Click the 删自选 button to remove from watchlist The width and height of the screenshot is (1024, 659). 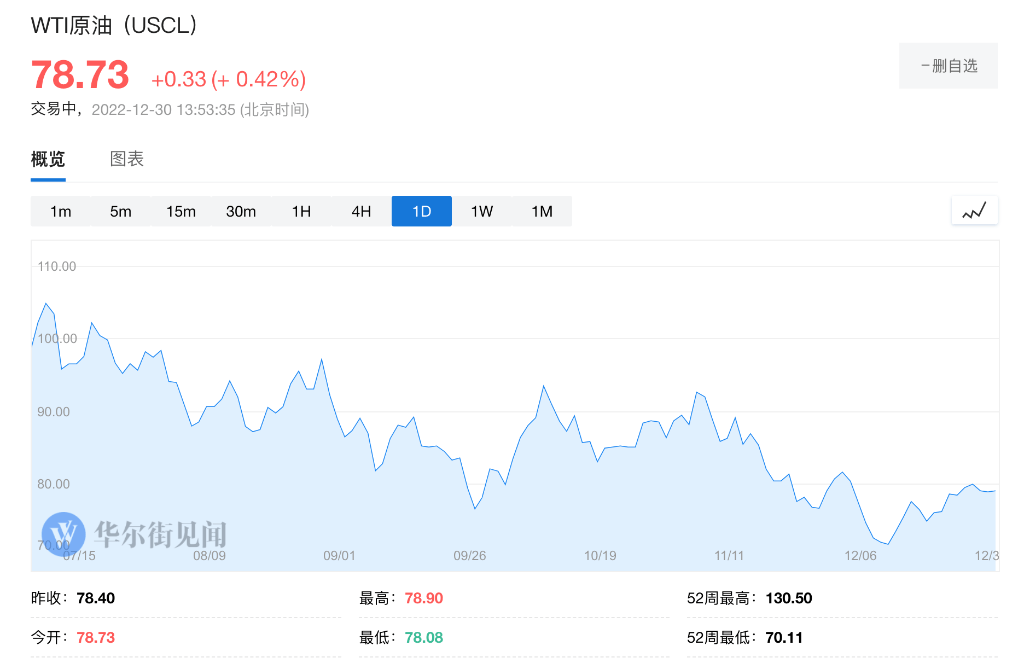[x=948, y=64]
